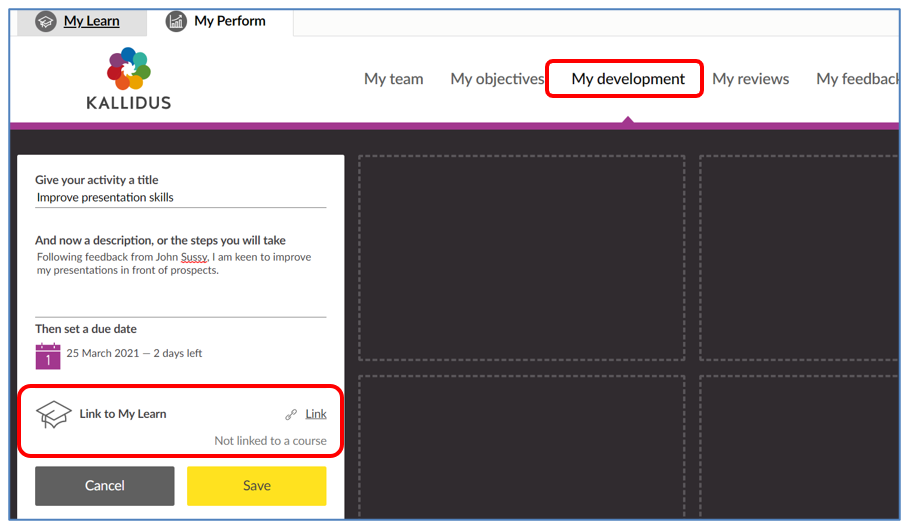Click the chain icon next to Link
This screenshot has width=907, height=527.
pos(291,414)
